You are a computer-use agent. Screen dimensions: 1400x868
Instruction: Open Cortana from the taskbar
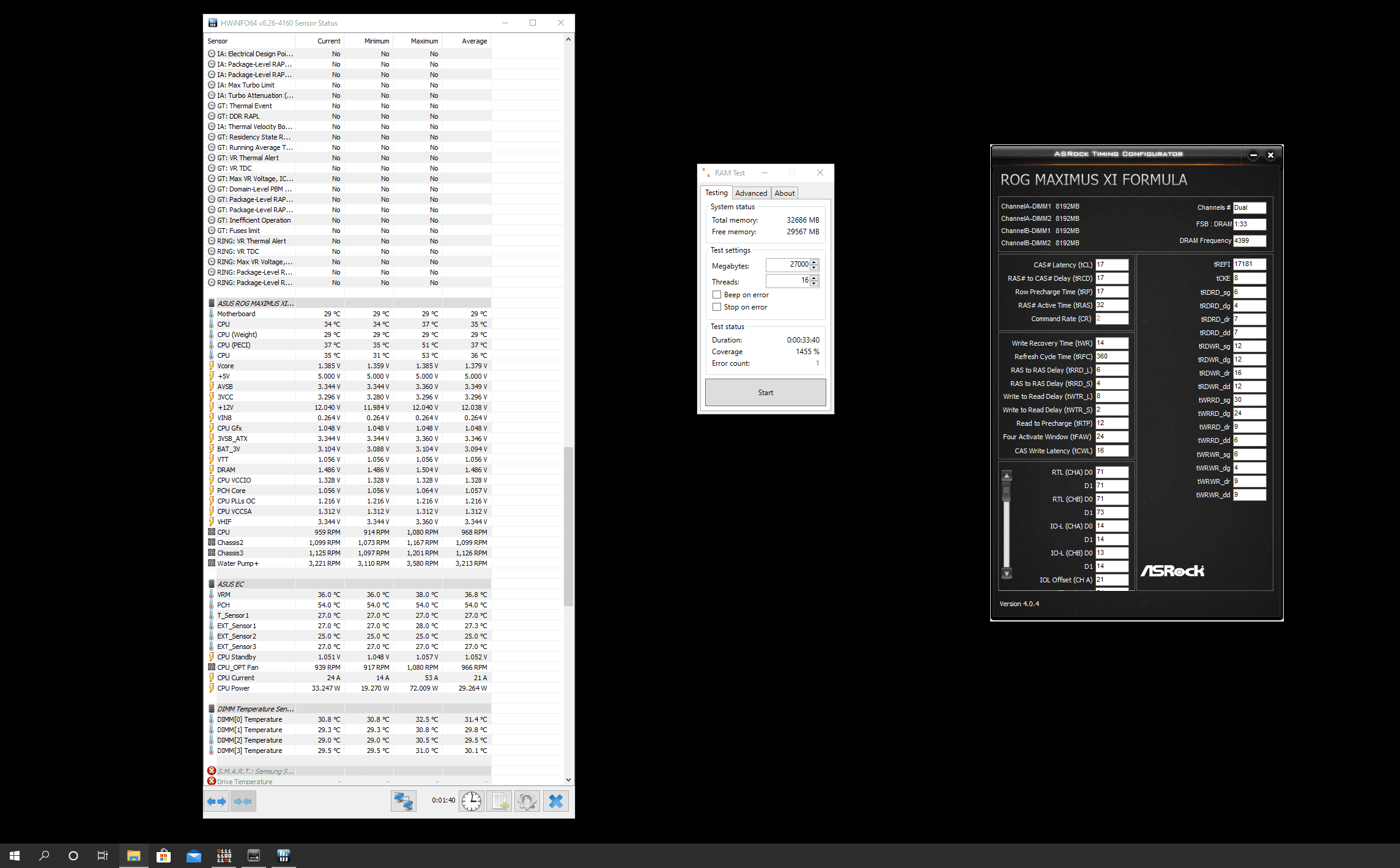point(73,856)
